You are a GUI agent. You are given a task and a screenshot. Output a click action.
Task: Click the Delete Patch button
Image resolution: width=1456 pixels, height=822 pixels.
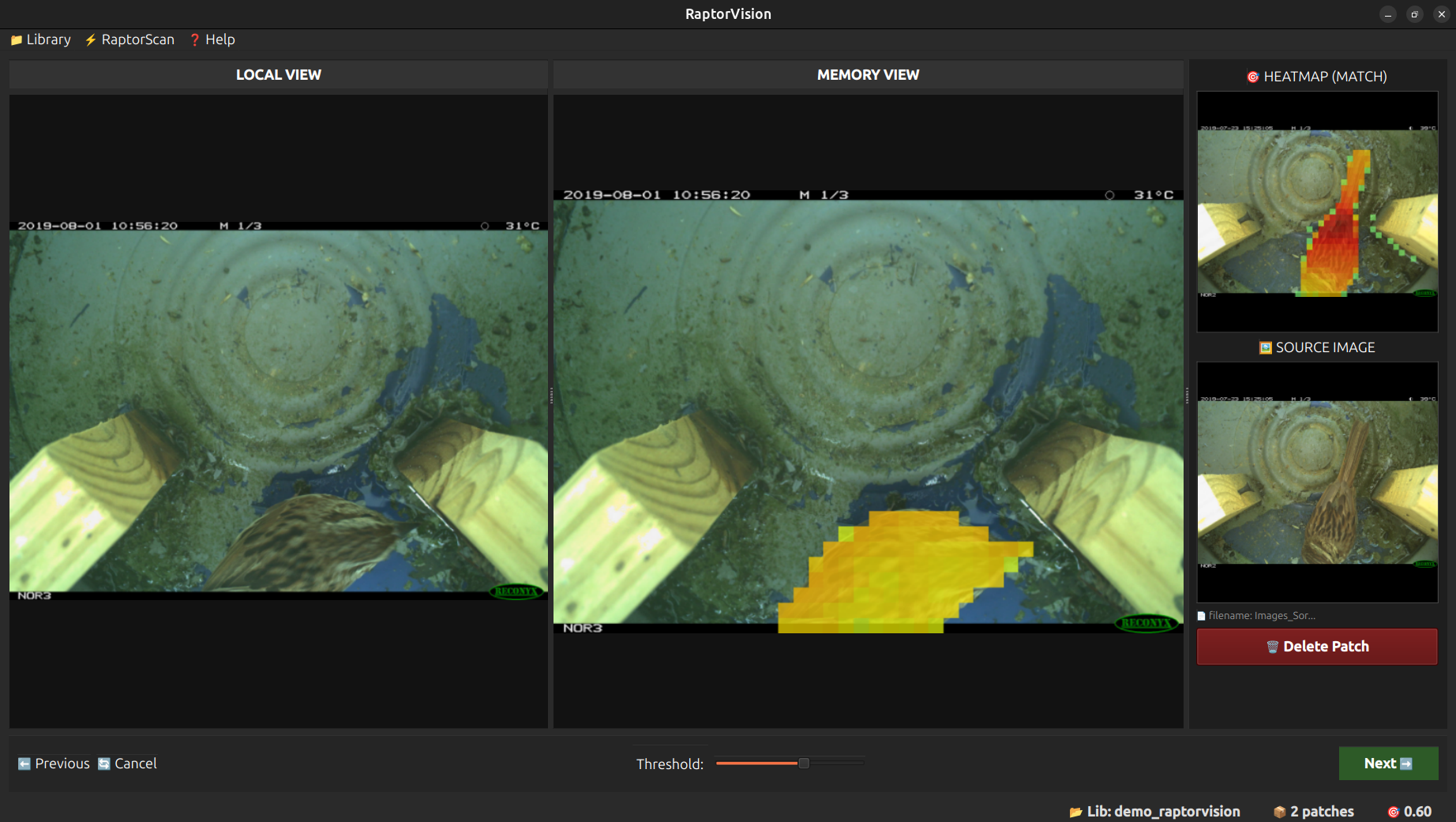(1317, 647)
